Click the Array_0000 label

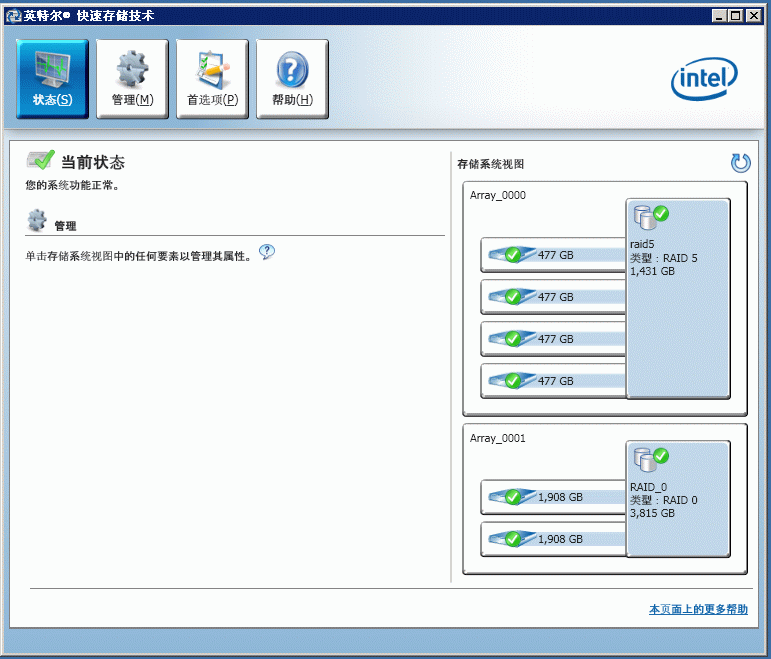[498, 195]
